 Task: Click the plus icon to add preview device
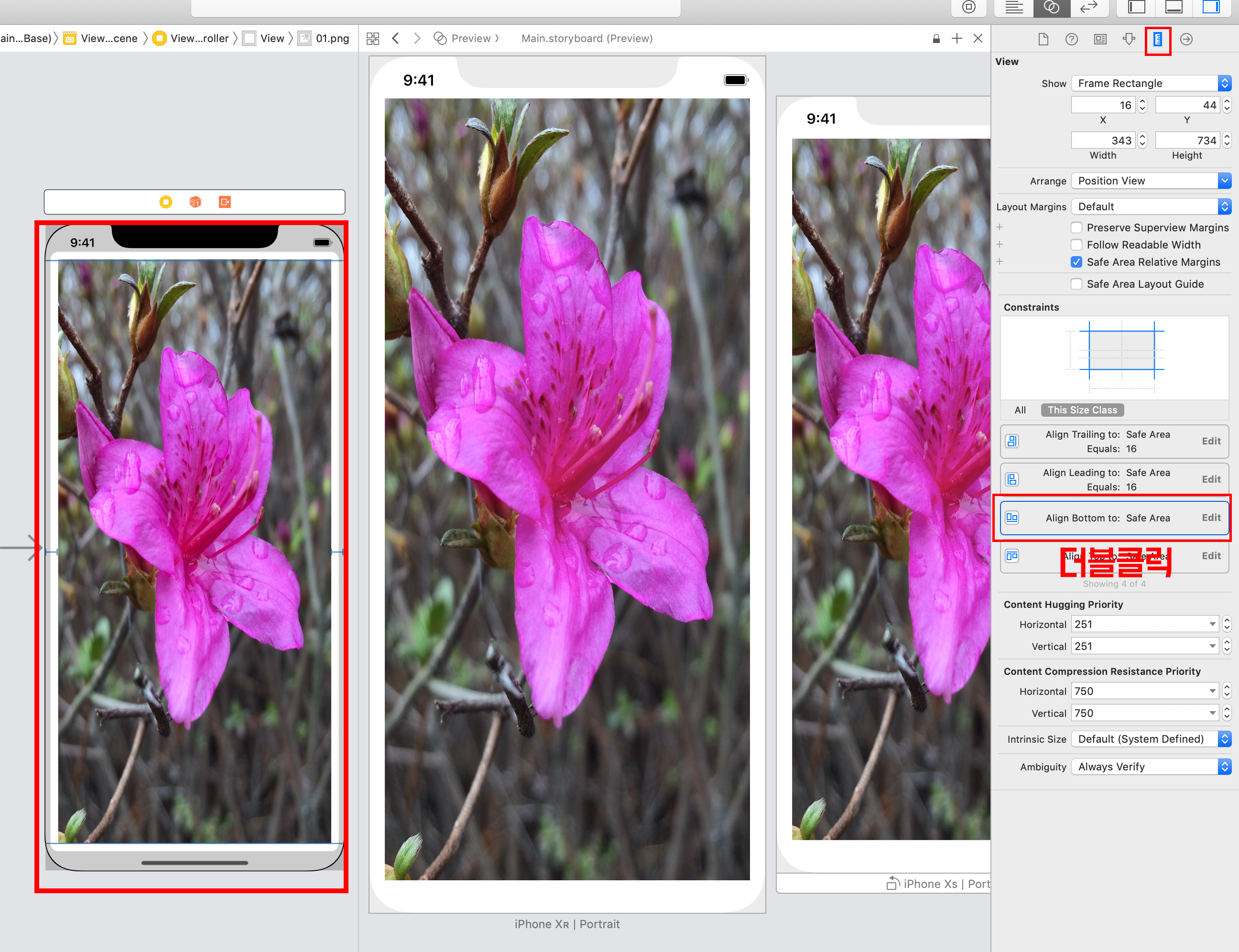tap(957, 38)
